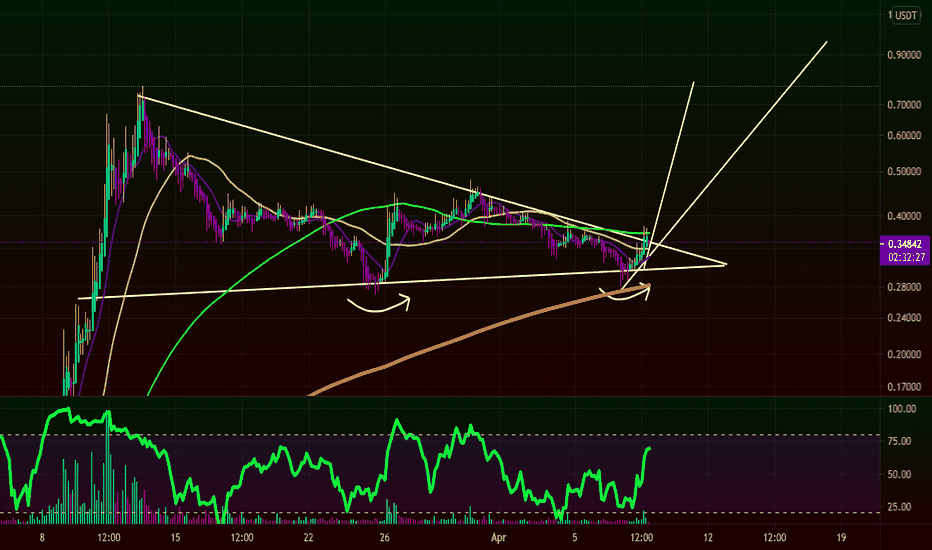Viewport: 932px width, 550px height.
Task: Click the current price label 0.34842
Action: (905, 244)
